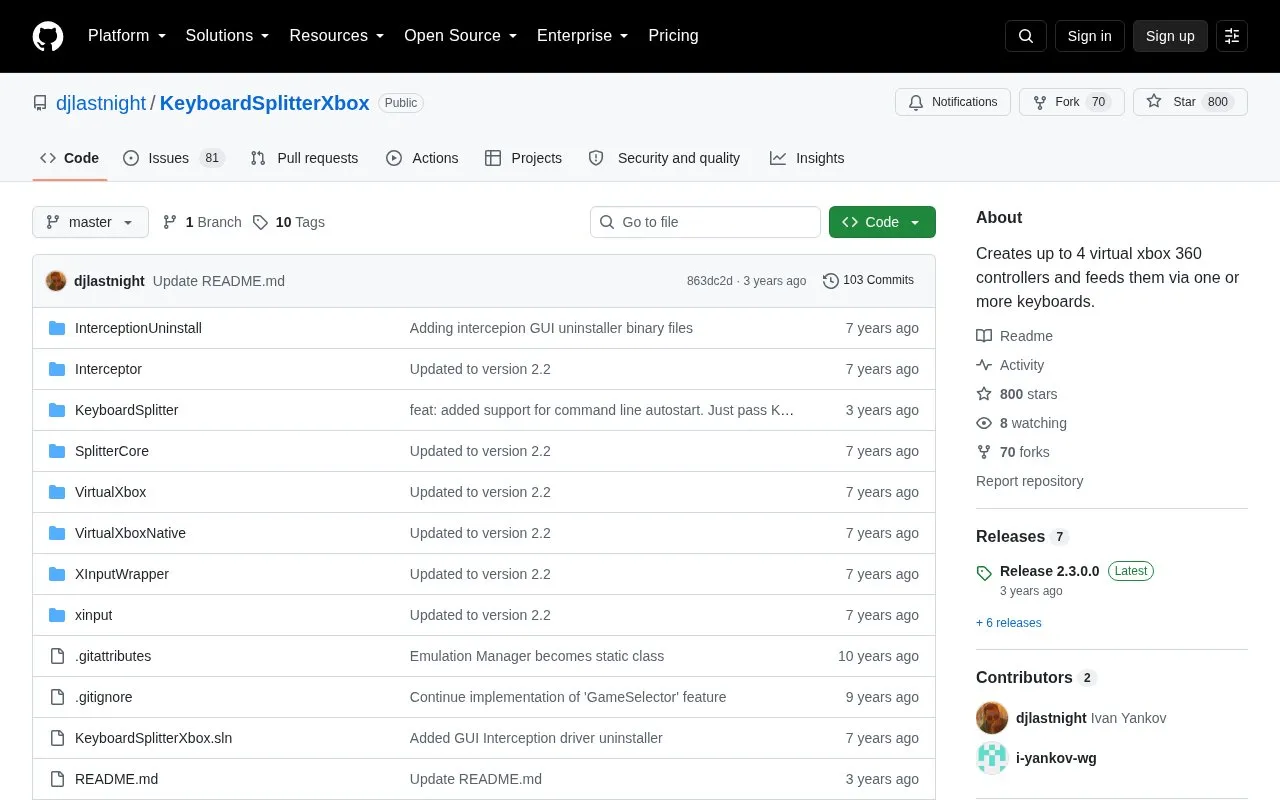Focus the Go to file field
The height and width of the screenshot is (800, 1280).
[x=705, y=222]
